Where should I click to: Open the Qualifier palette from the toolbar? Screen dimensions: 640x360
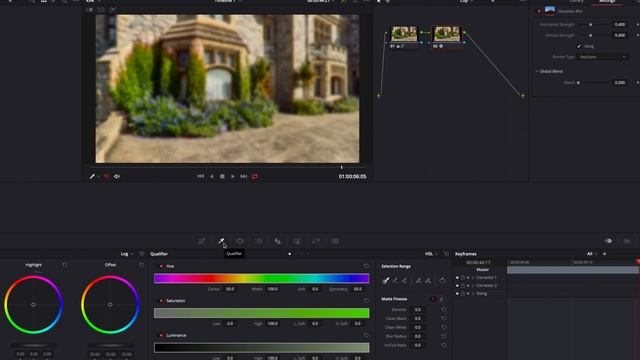221,241
